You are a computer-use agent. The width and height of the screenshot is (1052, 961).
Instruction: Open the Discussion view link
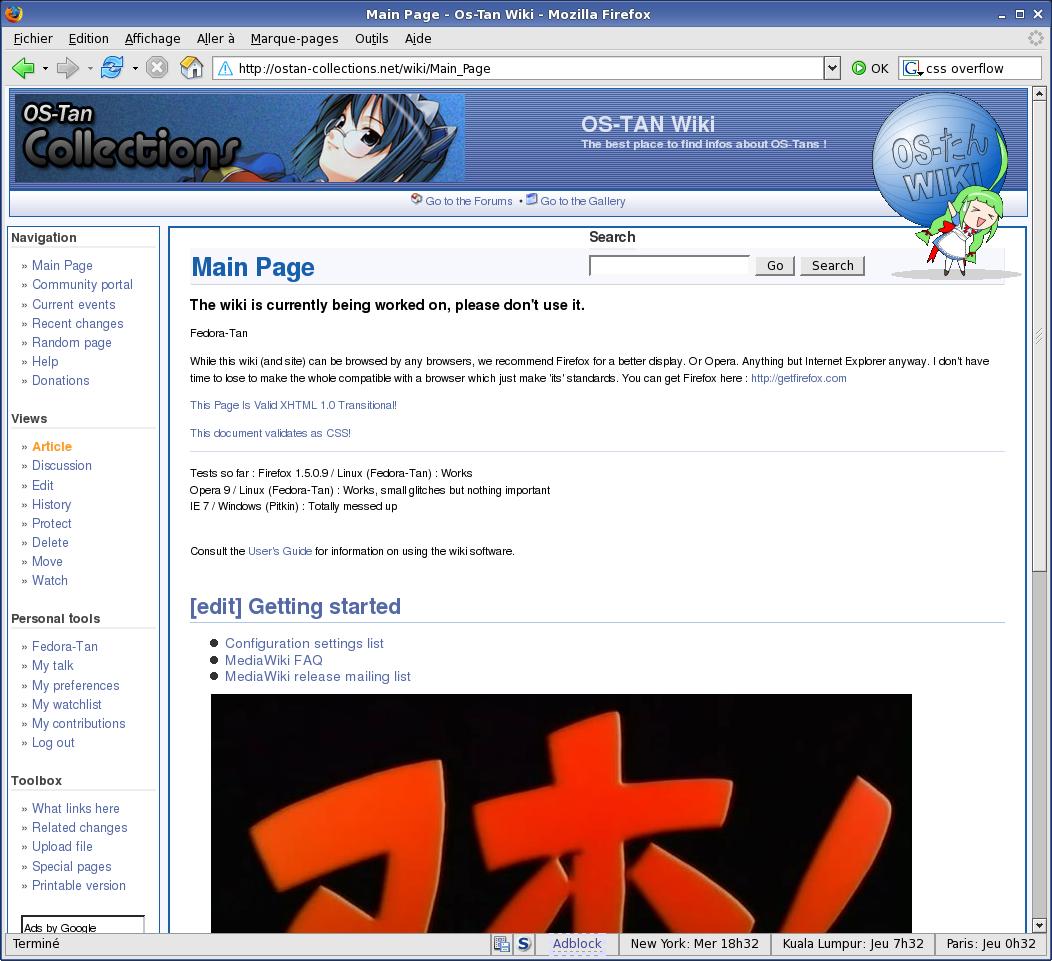(x=62, y=465)
